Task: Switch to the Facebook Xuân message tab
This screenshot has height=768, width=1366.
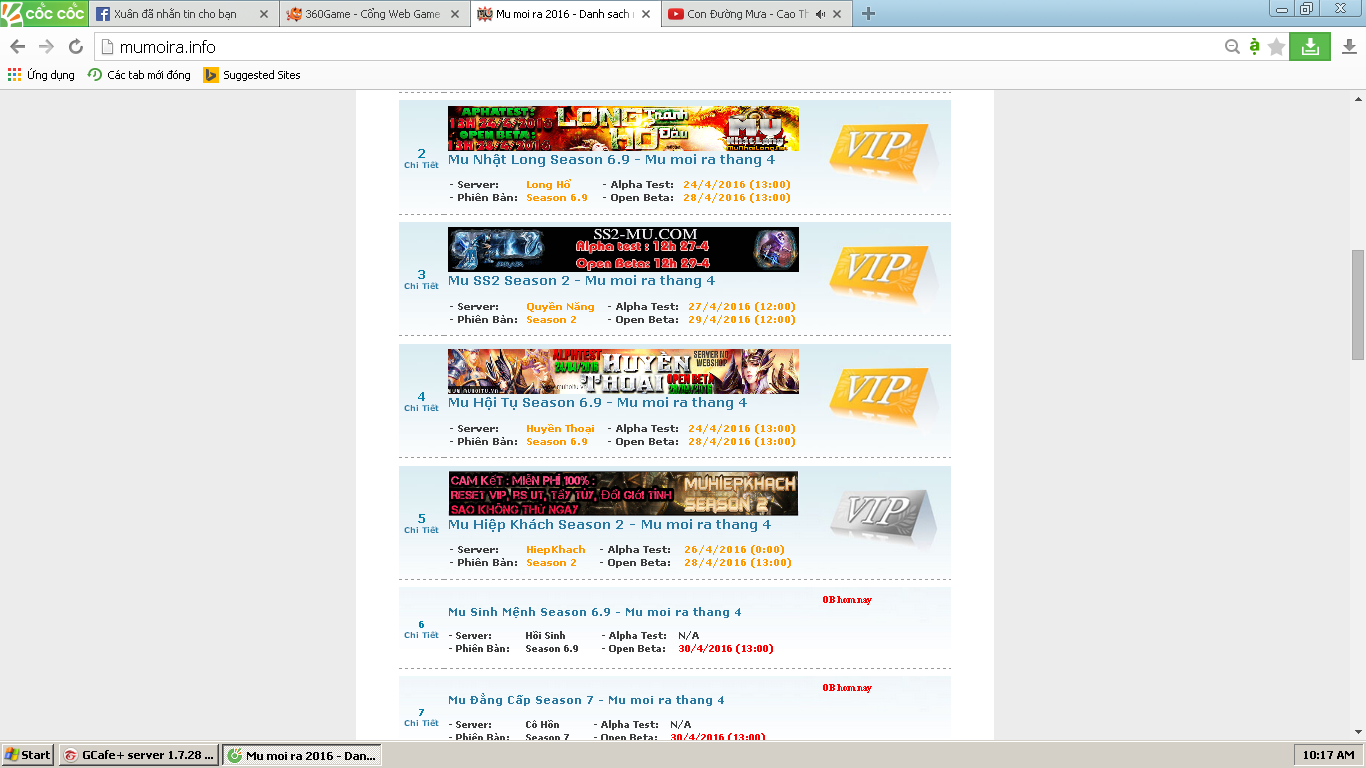Action: point(175,14)
